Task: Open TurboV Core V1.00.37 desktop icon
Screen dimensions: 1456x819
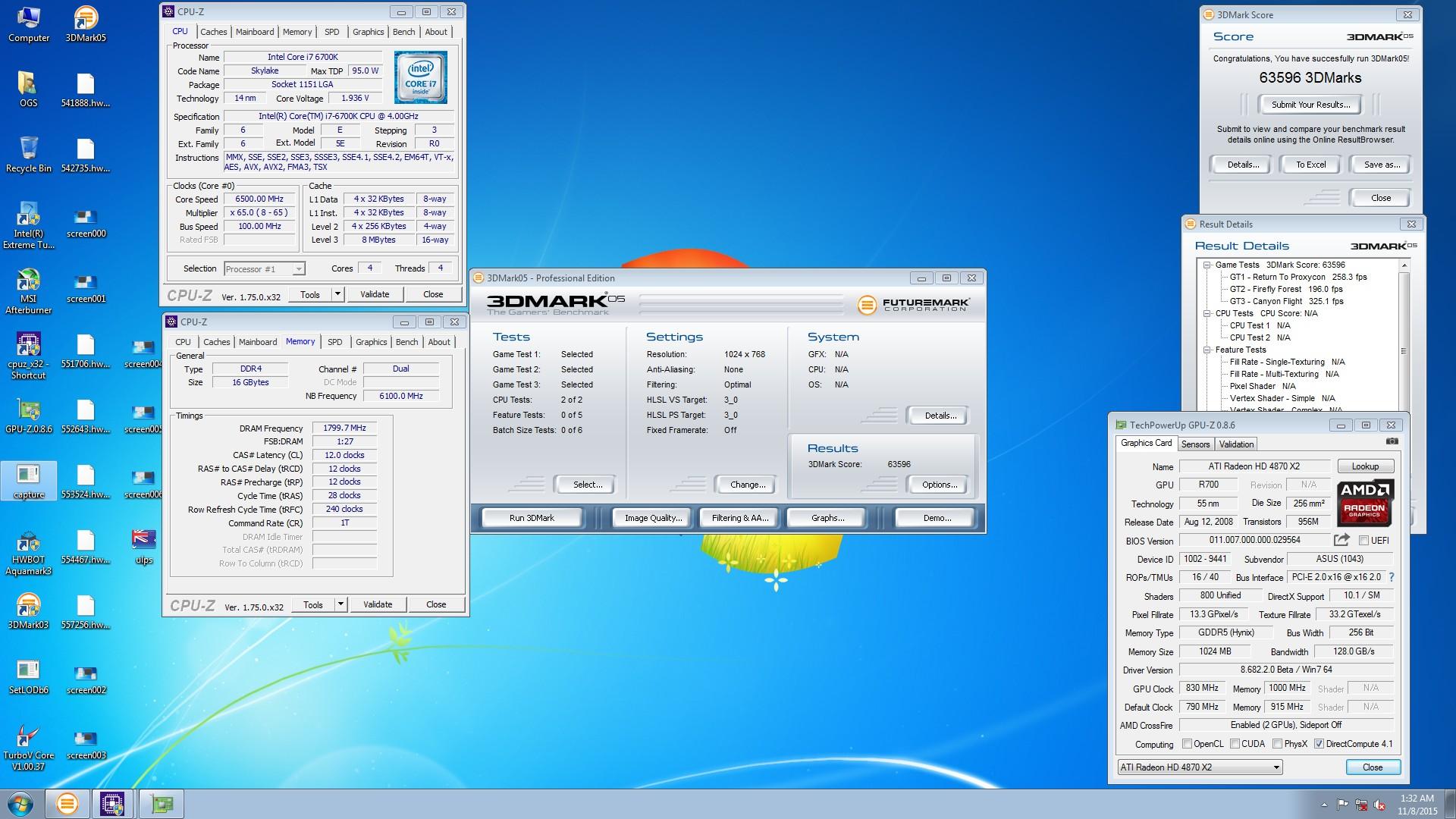Action: click(28, 748)
